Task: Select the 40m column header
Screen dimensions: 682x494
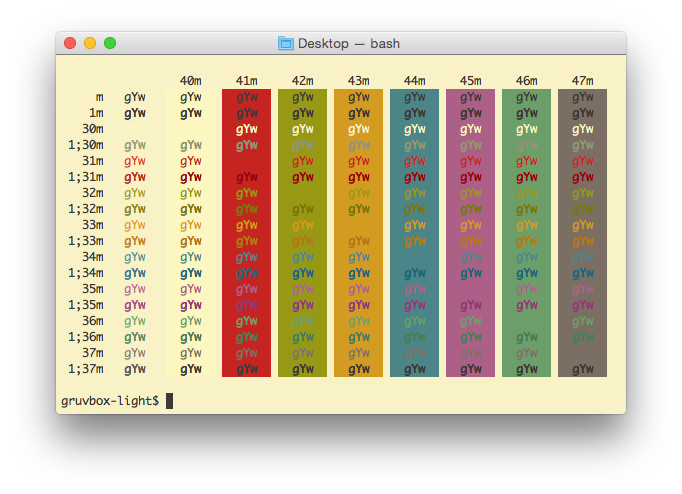Action: pos(191,81)
